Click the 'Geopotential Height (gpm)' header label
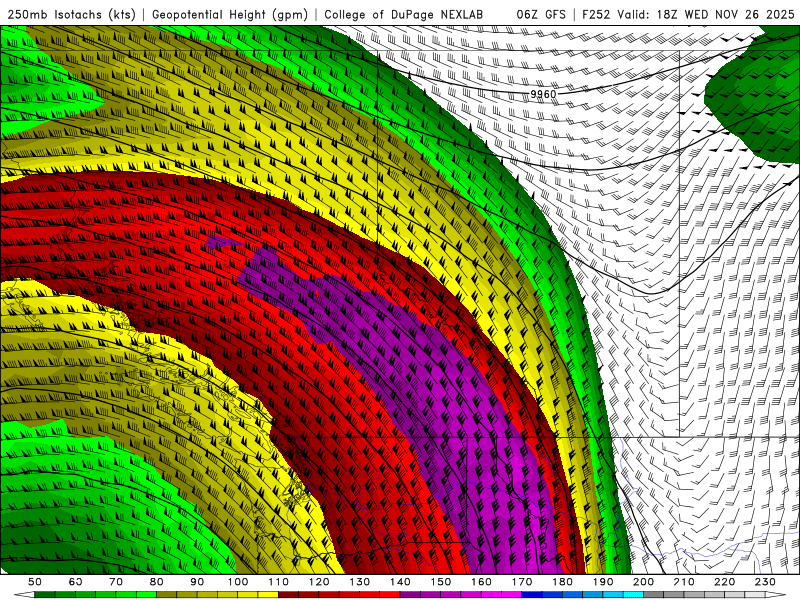Screen dimensions: 800x600 tap(230, 15)
